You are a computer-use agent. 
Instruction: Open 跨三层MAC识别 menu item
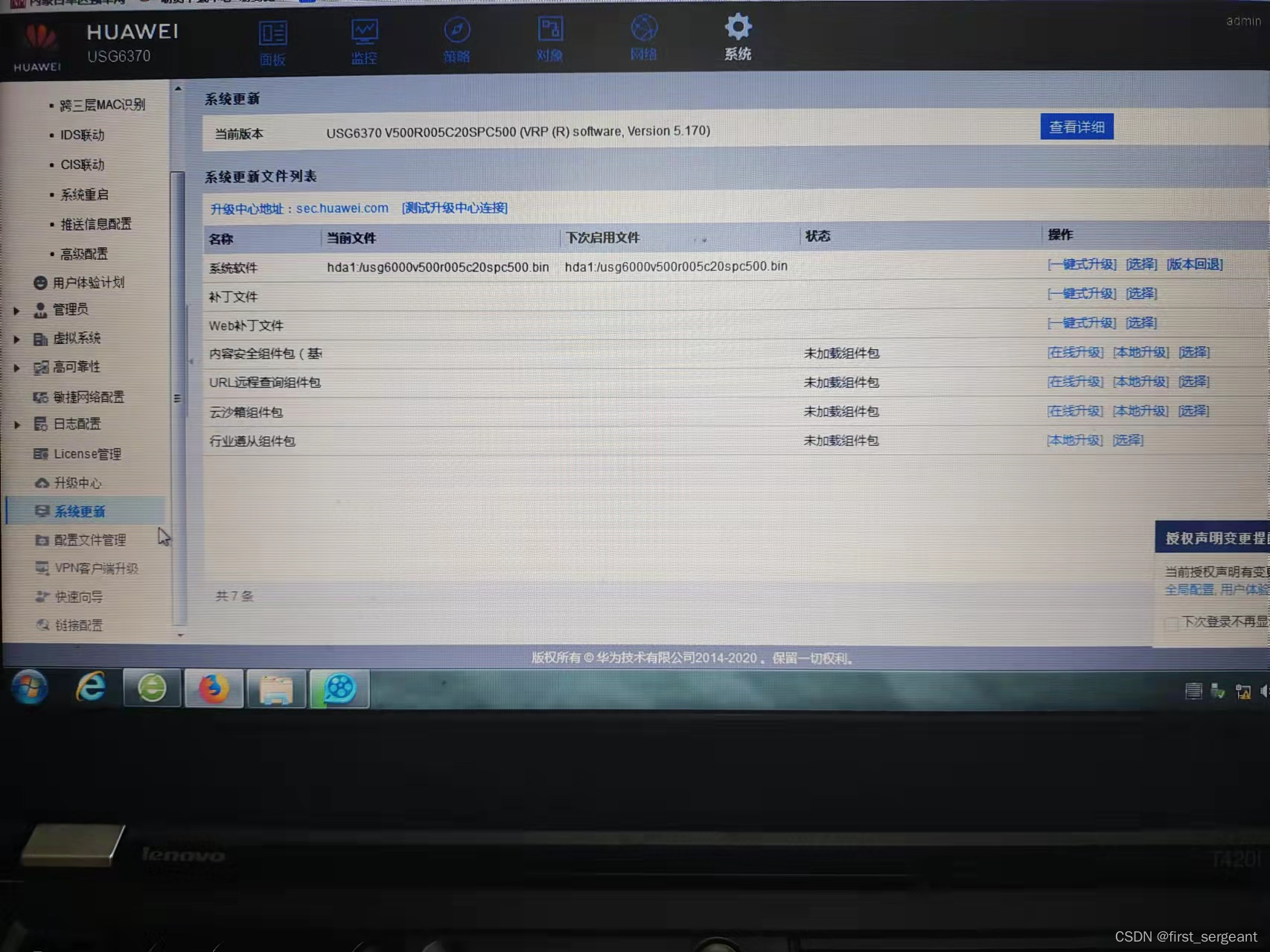(102, 105)
